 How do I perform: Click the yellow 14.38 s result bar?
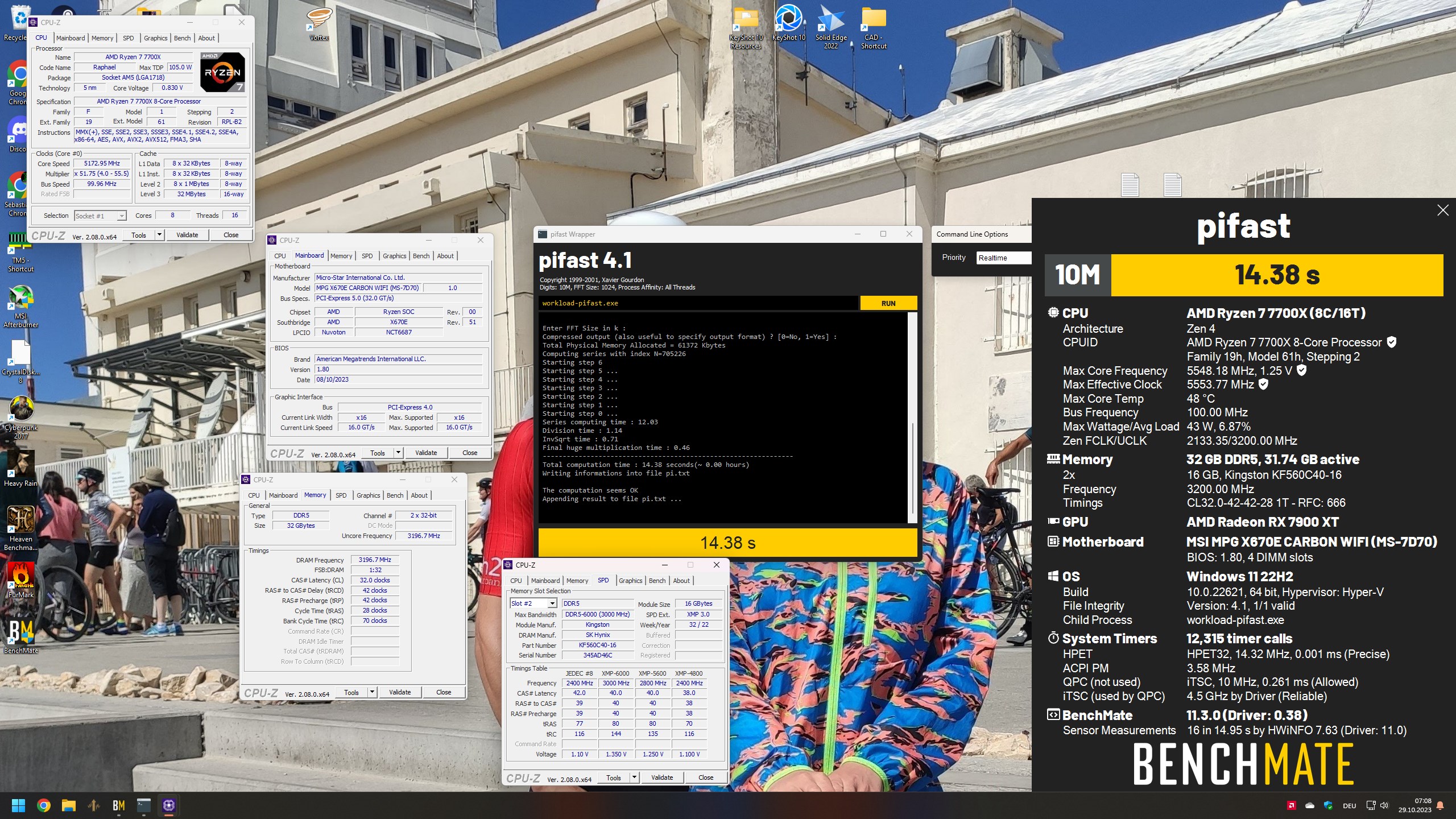pos(727,543)
